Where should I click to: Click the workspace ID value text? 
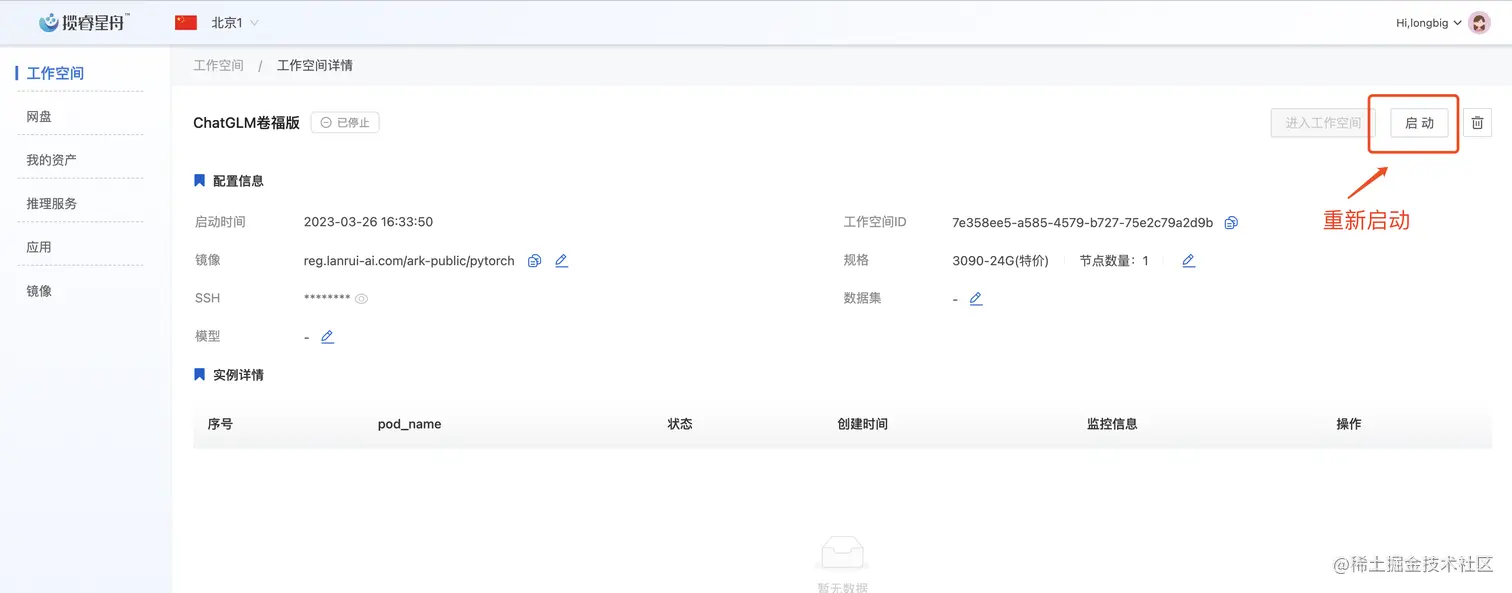coord(1082,222)
